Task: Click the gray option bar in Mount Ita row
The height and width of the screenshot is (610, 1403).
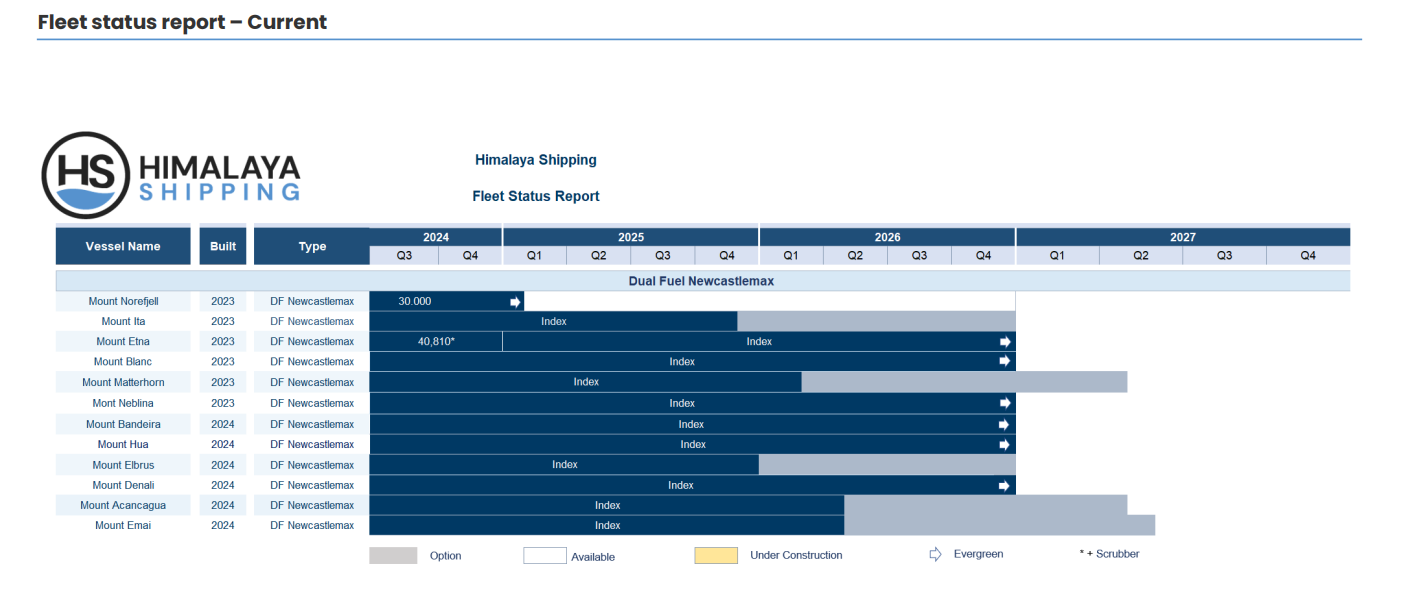Action: [877, 321]
